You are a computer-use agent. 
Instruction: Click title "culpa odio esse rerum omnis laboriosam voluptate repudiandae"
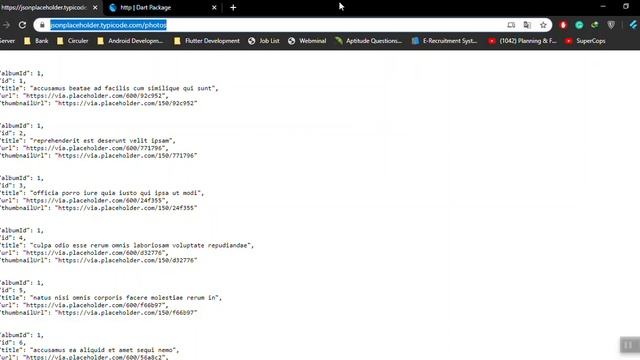pos(140,245)
